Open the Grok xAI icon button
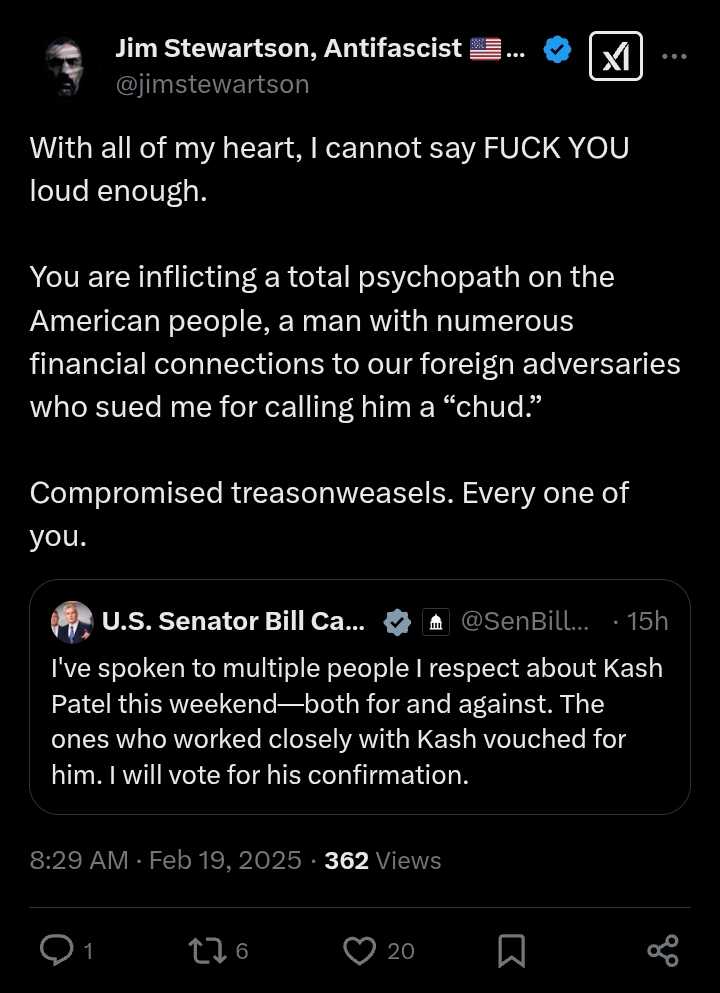 [616, 56]
